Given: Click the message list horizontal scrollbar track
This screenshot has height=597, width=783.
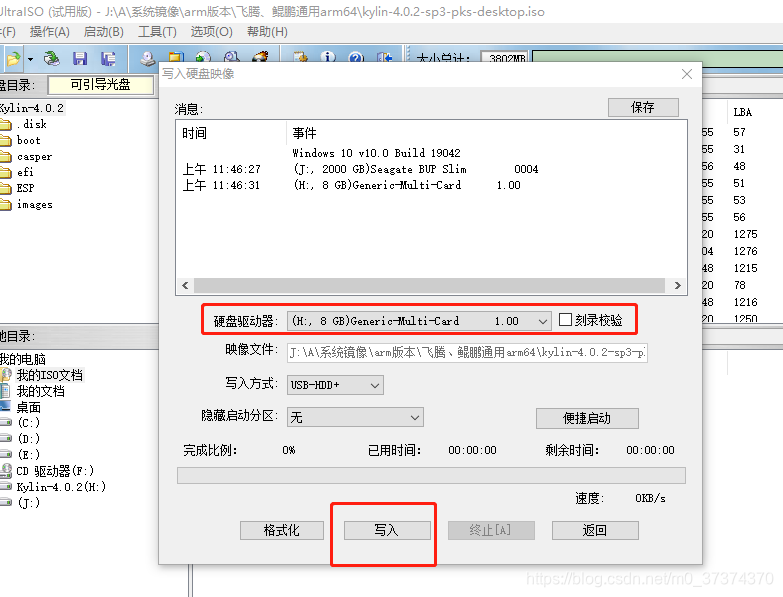Looking at the screenshot, I should 429,286.
